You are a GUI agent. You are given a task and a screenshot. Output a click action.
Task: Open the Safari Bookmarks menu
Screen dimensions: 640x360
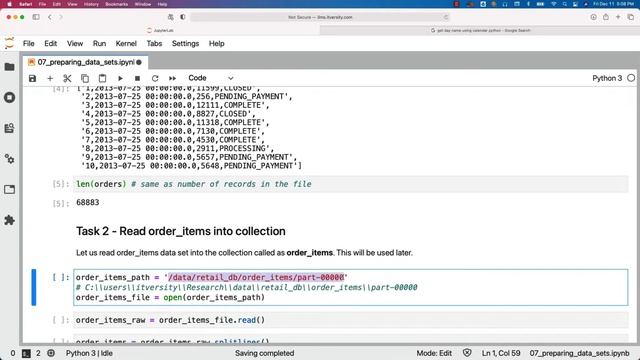(x=116, y=4)
